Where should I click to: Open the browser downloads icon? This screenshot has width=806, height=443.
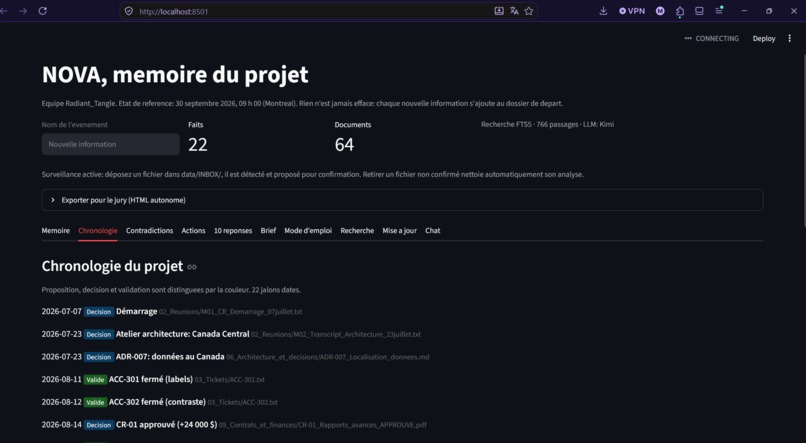[603, 11]
